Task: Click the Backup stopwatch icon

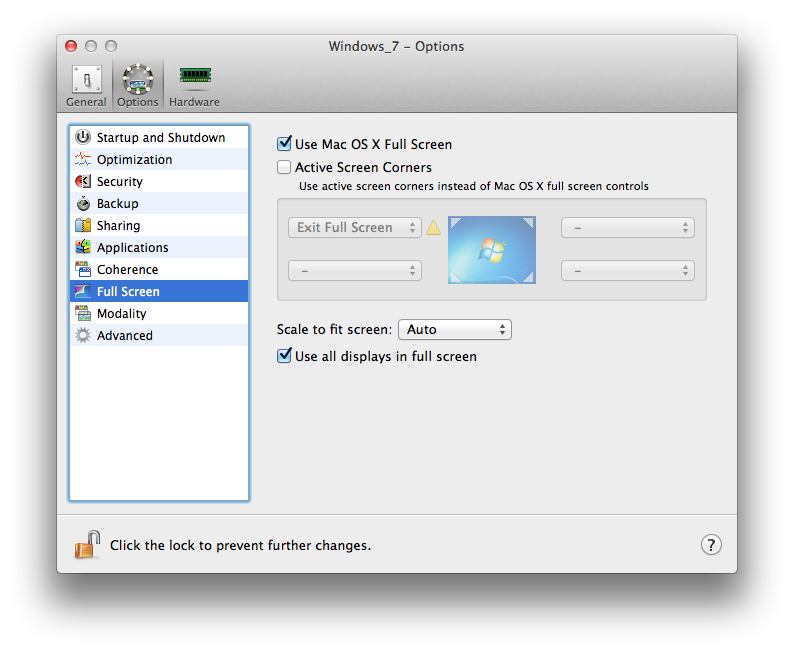Action: (83, 203)
